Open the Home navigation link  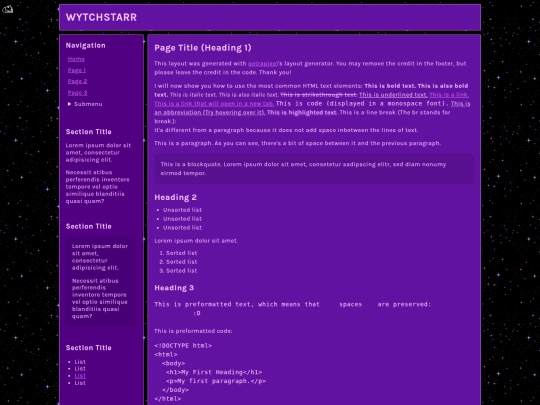coord(76,59)
